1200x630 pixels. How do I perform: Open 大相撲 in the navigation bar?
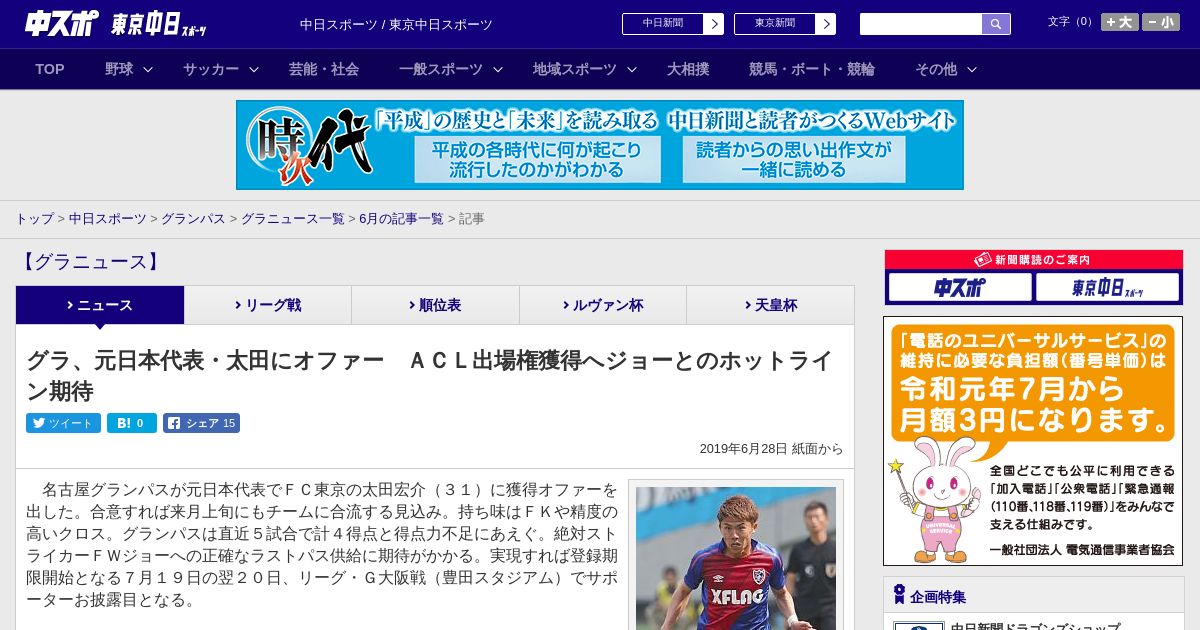click(x=688, y=69)
